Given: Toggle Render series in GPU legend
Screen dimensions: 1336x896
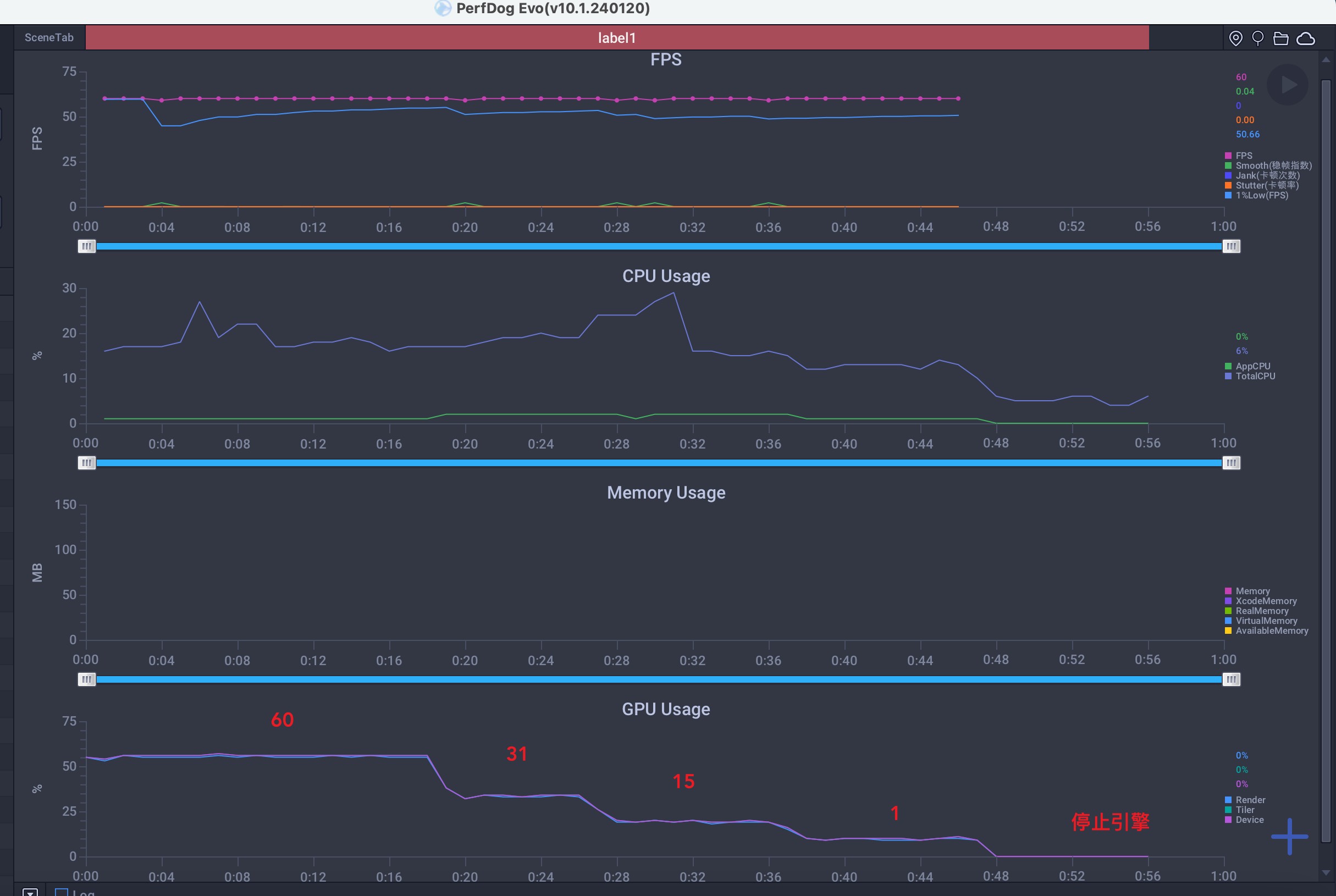Looking at the screenshot, I should tap(1250, 800).
